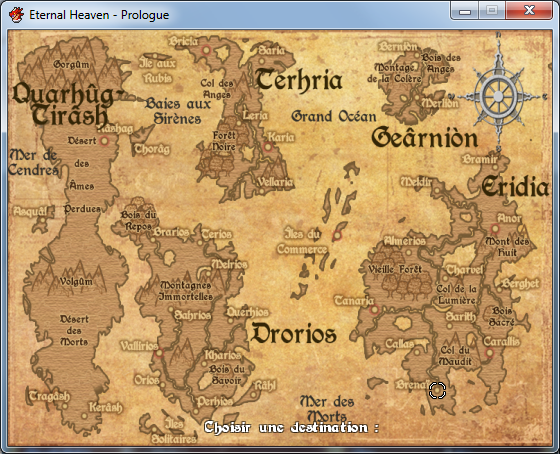Image resolution: width=560 pixels, height=454 pixels.
Task: Click the 'Geârniòn' continent name
Action: pos(425,138)
